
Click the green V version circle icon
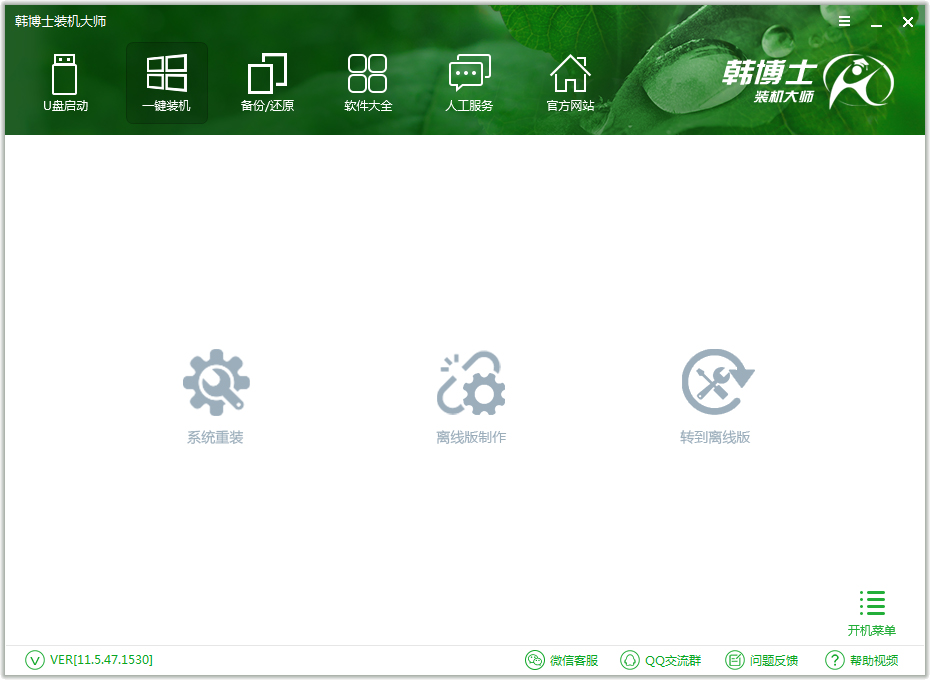[x=33, y=660]
